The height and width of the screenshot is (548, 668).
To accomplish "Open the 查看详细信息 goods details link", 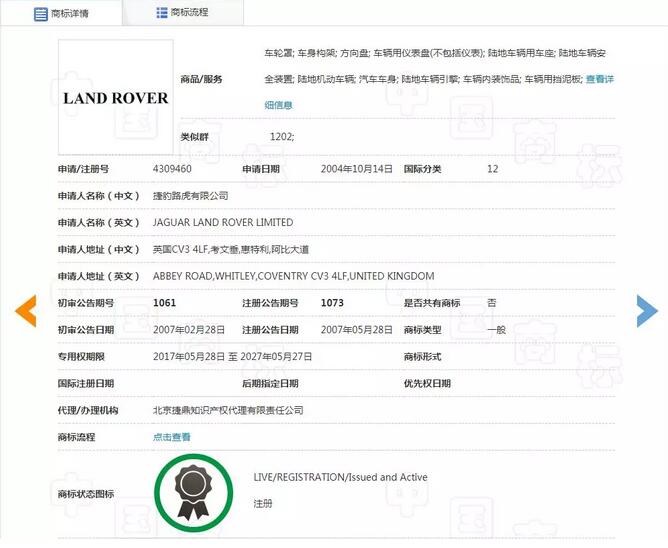I will tap(600, 79).
